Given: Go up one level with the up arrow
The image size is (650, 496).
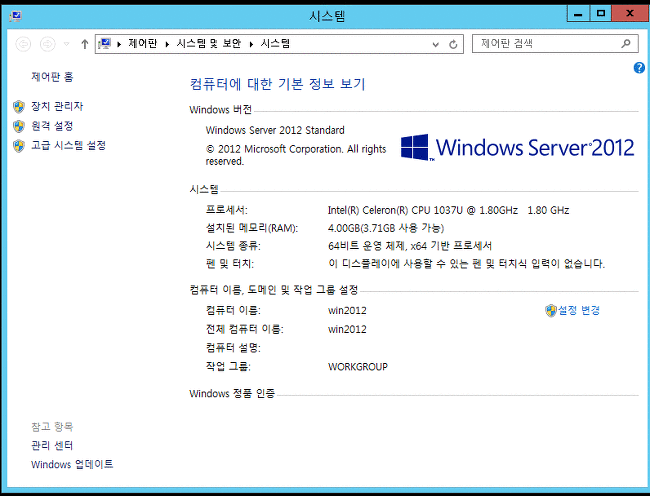Looking at the screenshot, I should (x=85, y=44).
